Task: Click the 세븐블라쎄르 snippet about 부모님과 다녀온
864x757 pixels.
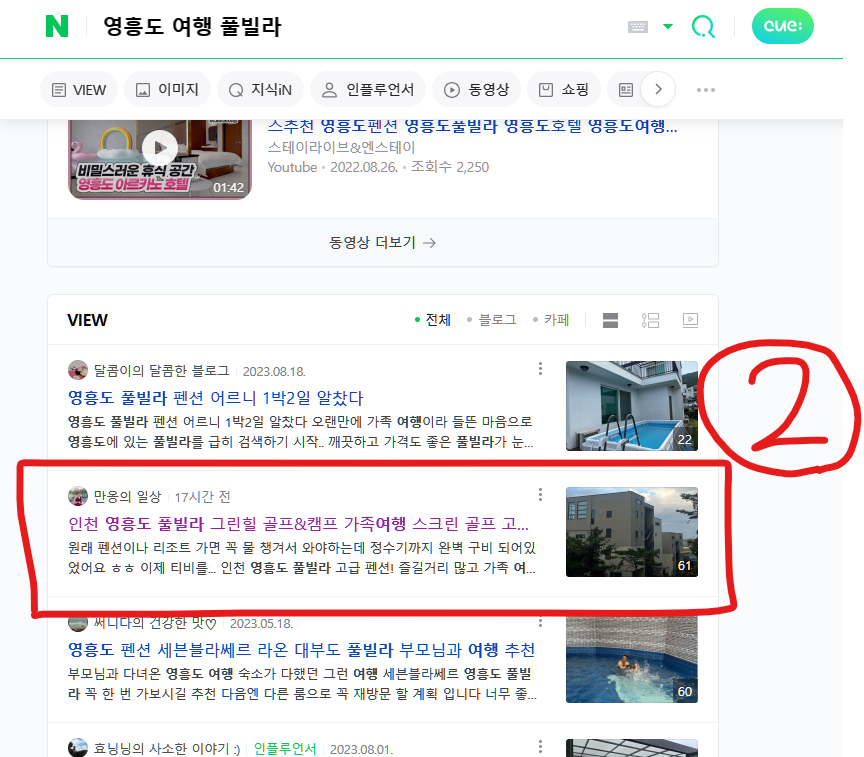Action: point(302,684)
